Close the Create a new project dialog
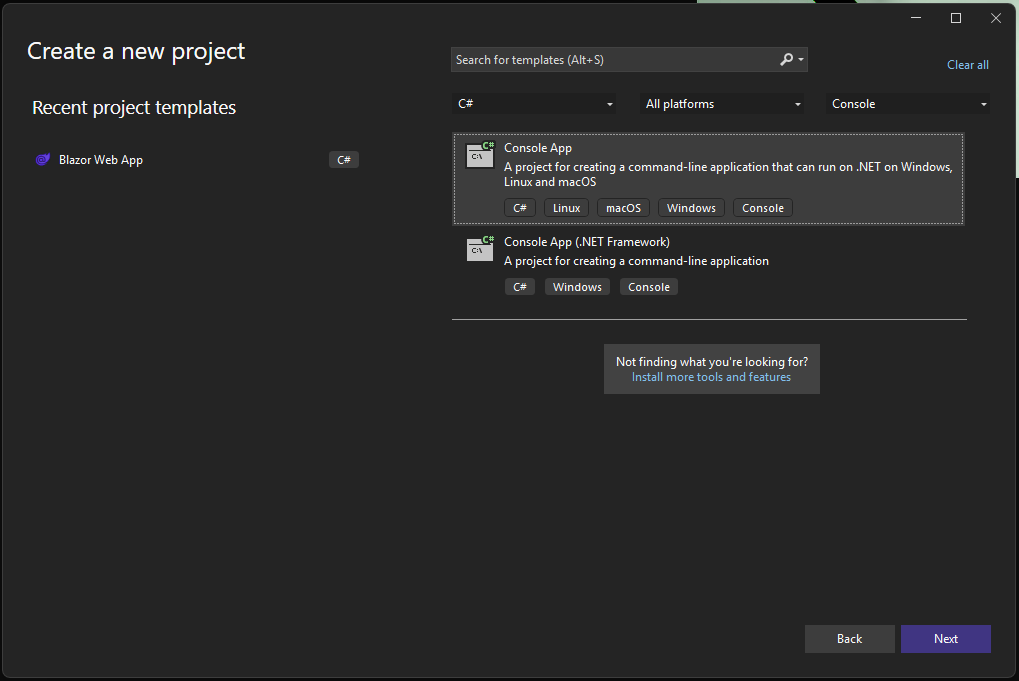This screenshot has width=1019, height=681. pyautogui.click(x=996, y=18)
